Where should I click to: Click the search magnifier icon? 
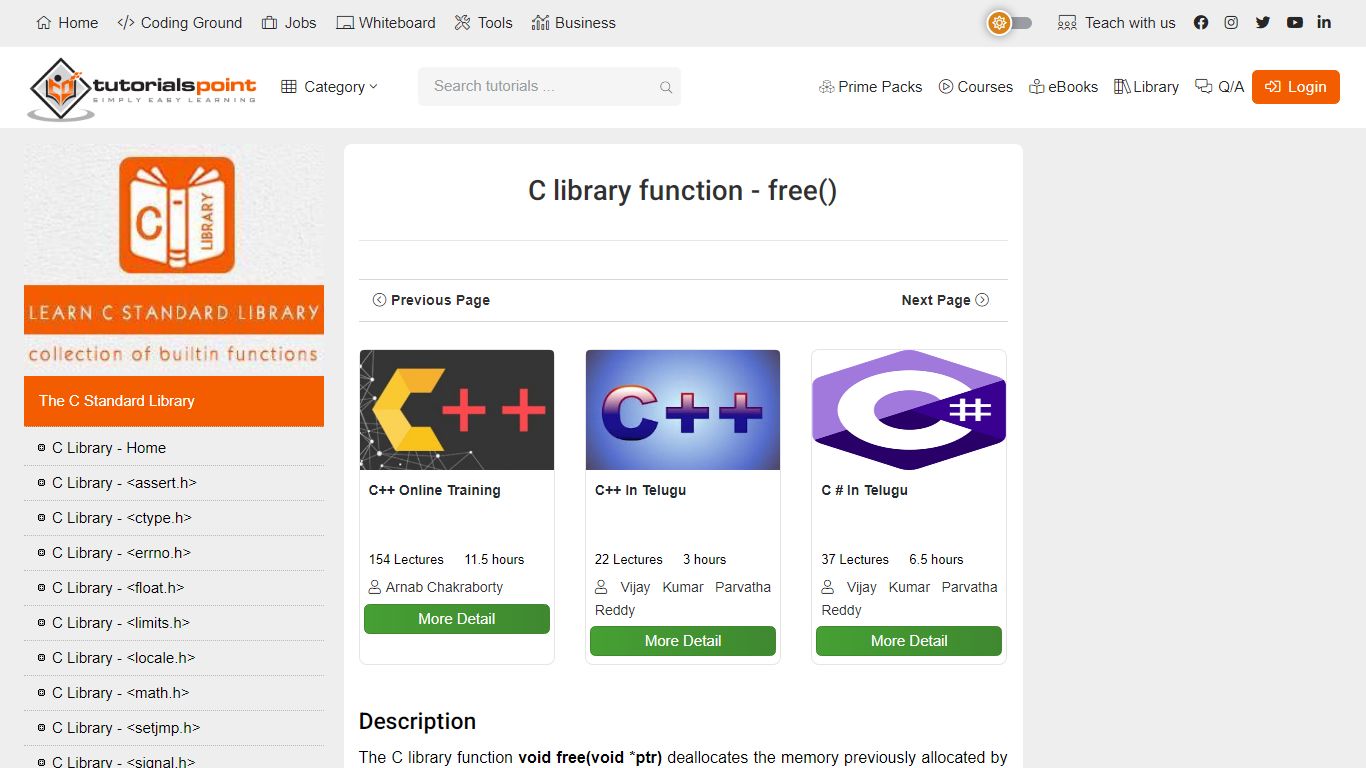(x=666, y=88)
